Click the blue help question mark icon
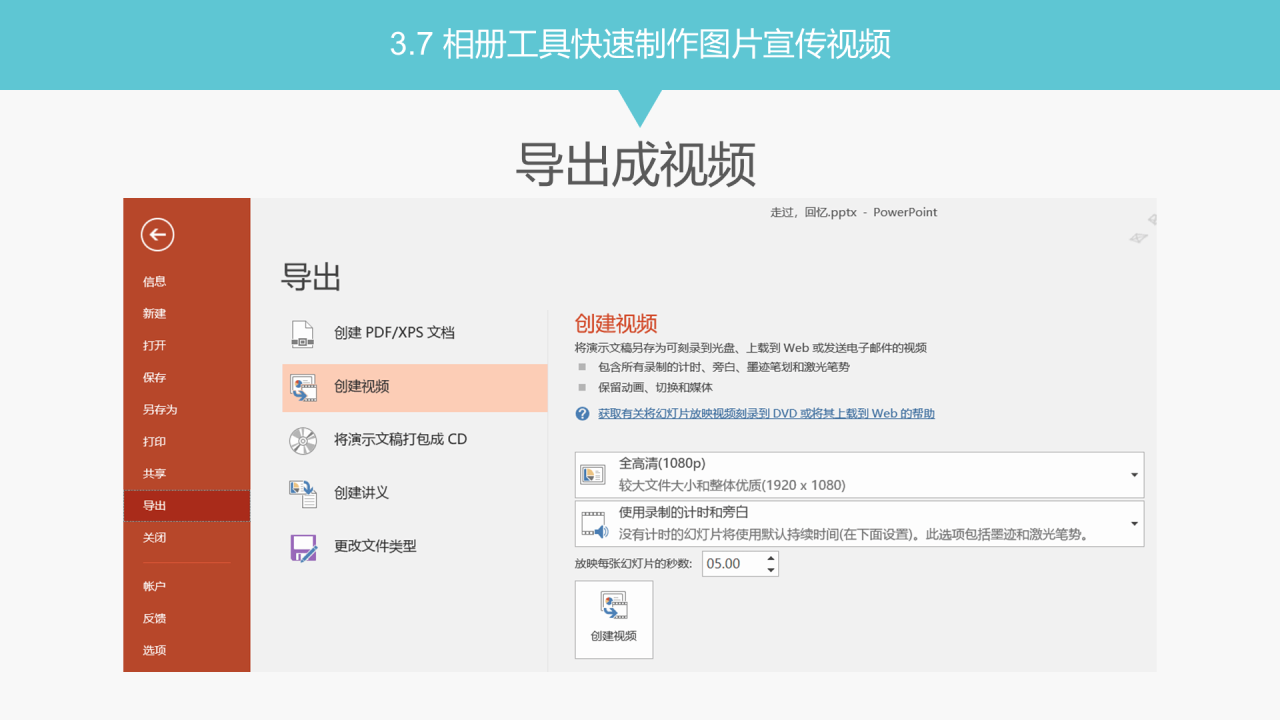Screen dimensions: 1280x720 click(582, 414)
